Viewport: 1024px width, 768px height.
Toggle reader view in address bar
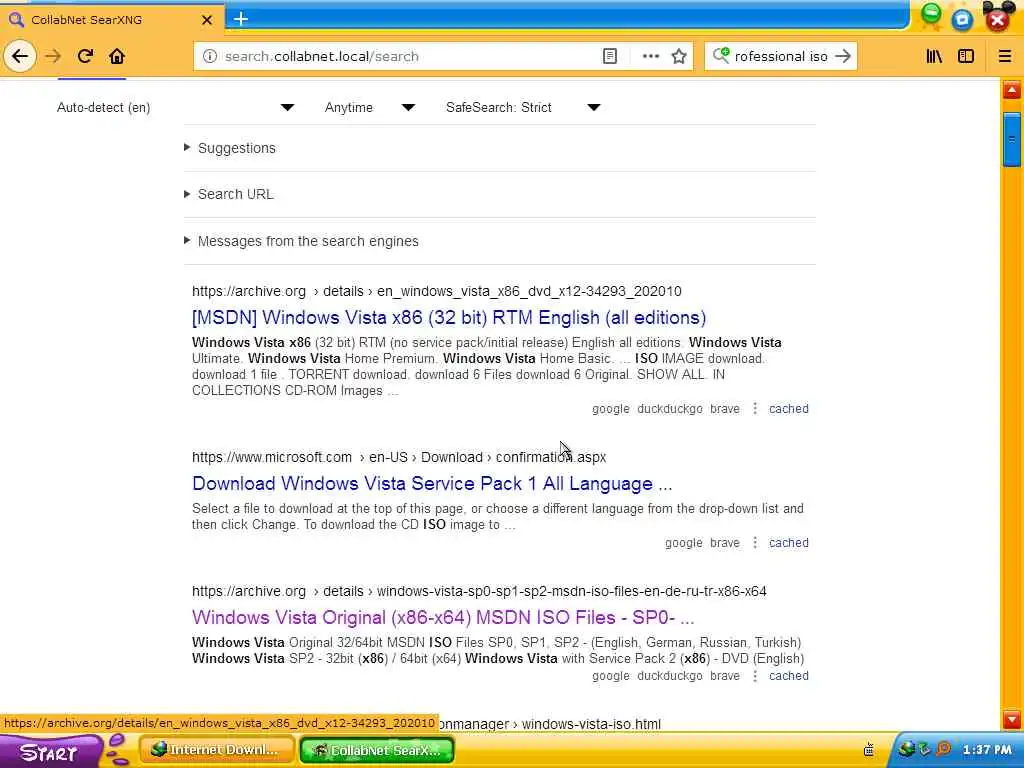pyautogui.click(x=609, y=56)
